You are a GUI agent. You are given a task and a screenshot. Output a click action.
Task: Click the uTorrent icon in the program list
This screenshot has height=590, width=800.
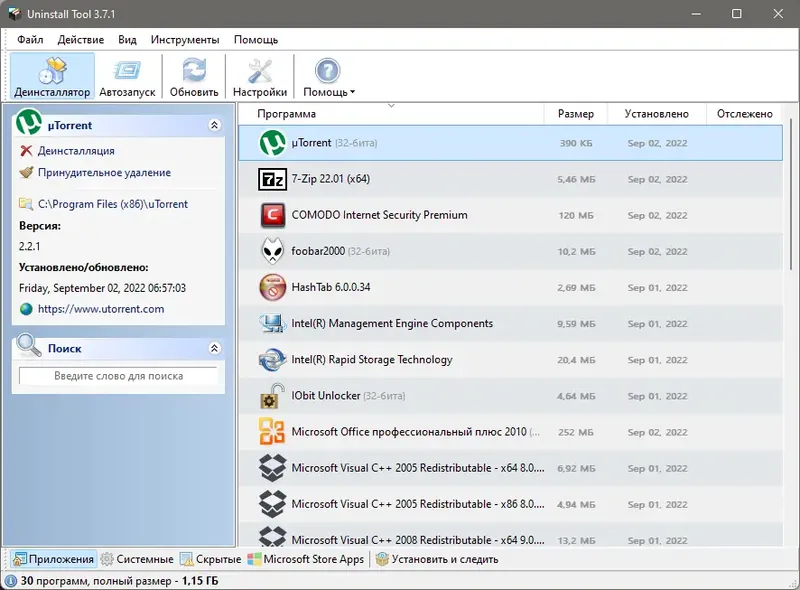pyautogui.click(x=271, y=143)
